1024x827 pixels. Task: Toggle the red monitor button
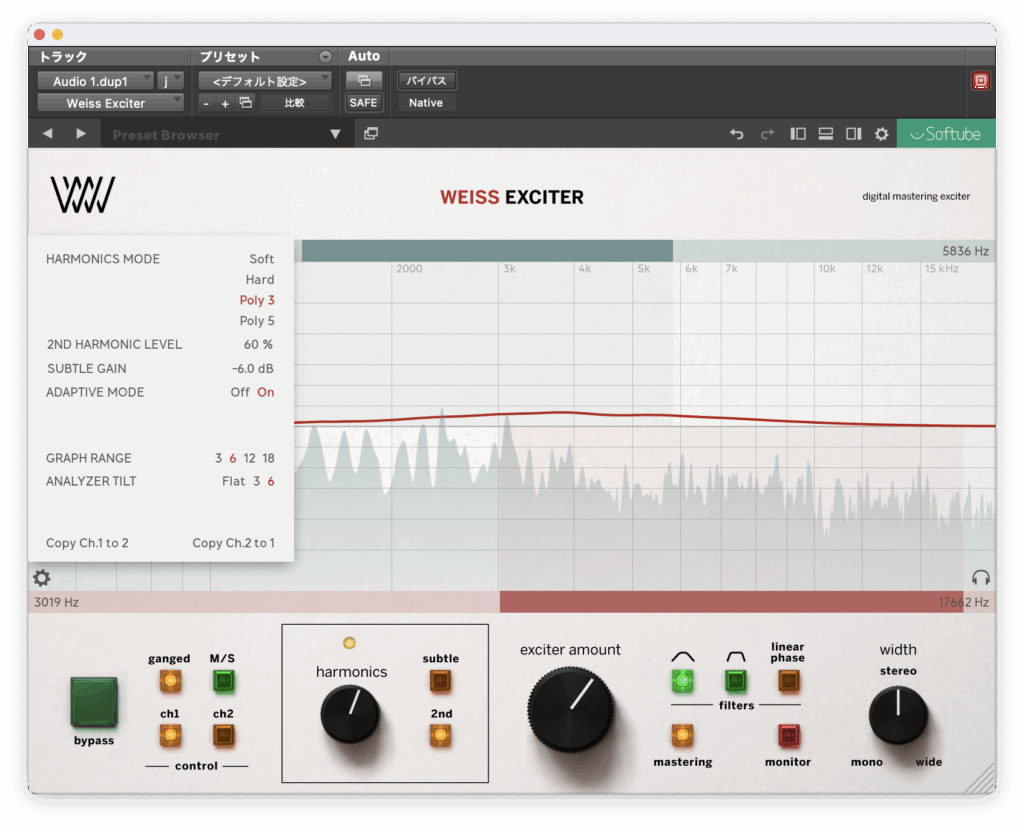pos(788,736)
